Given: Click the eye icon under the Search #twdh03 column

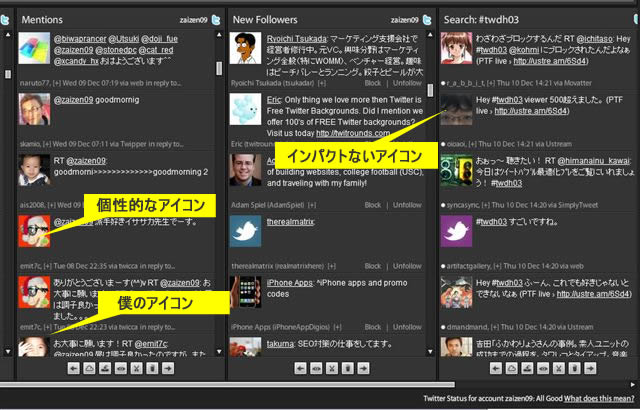Looking at the screenshot, I should coord(543,368).
